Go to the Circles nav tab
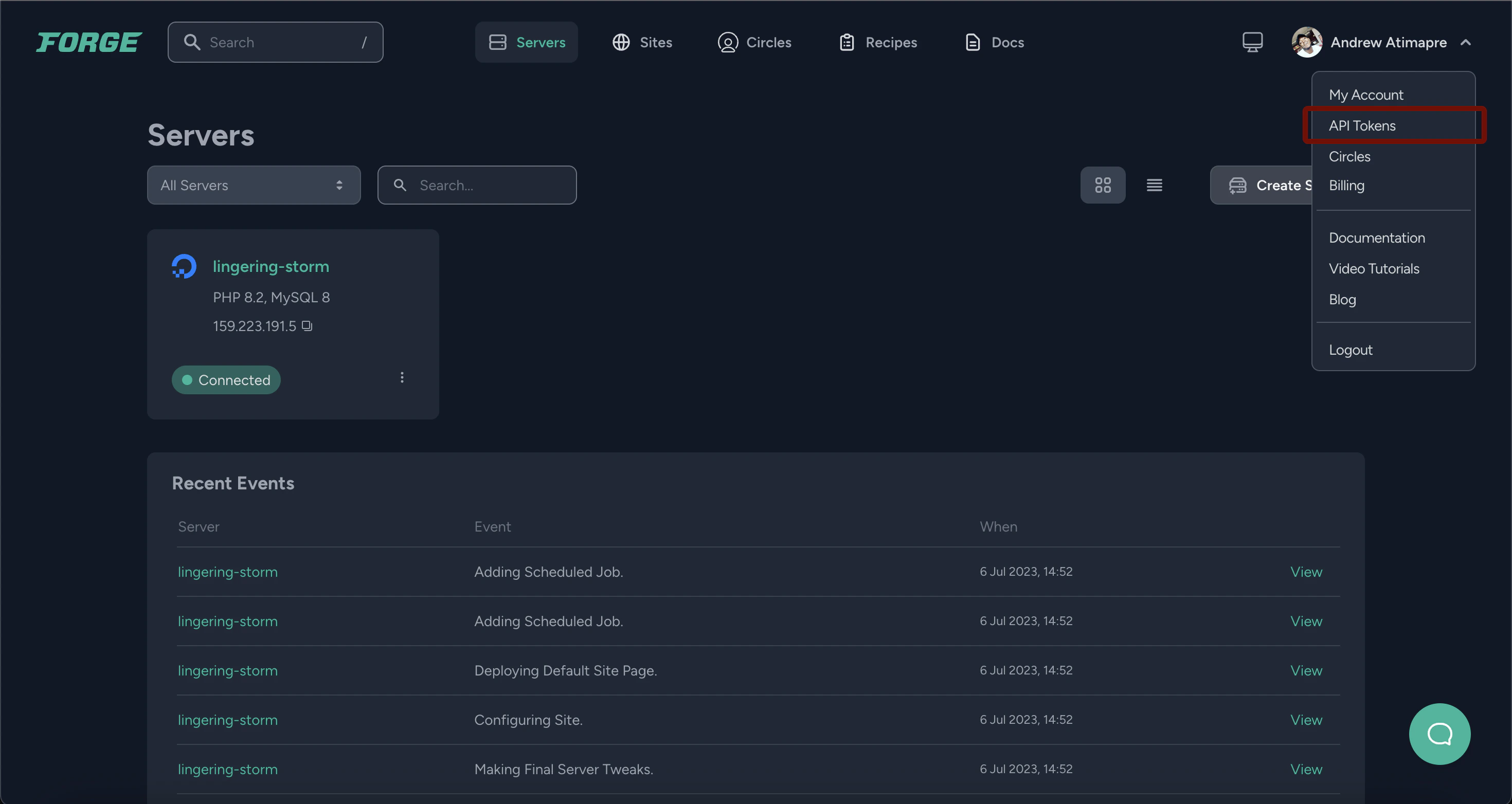 (x=754, y=42)
